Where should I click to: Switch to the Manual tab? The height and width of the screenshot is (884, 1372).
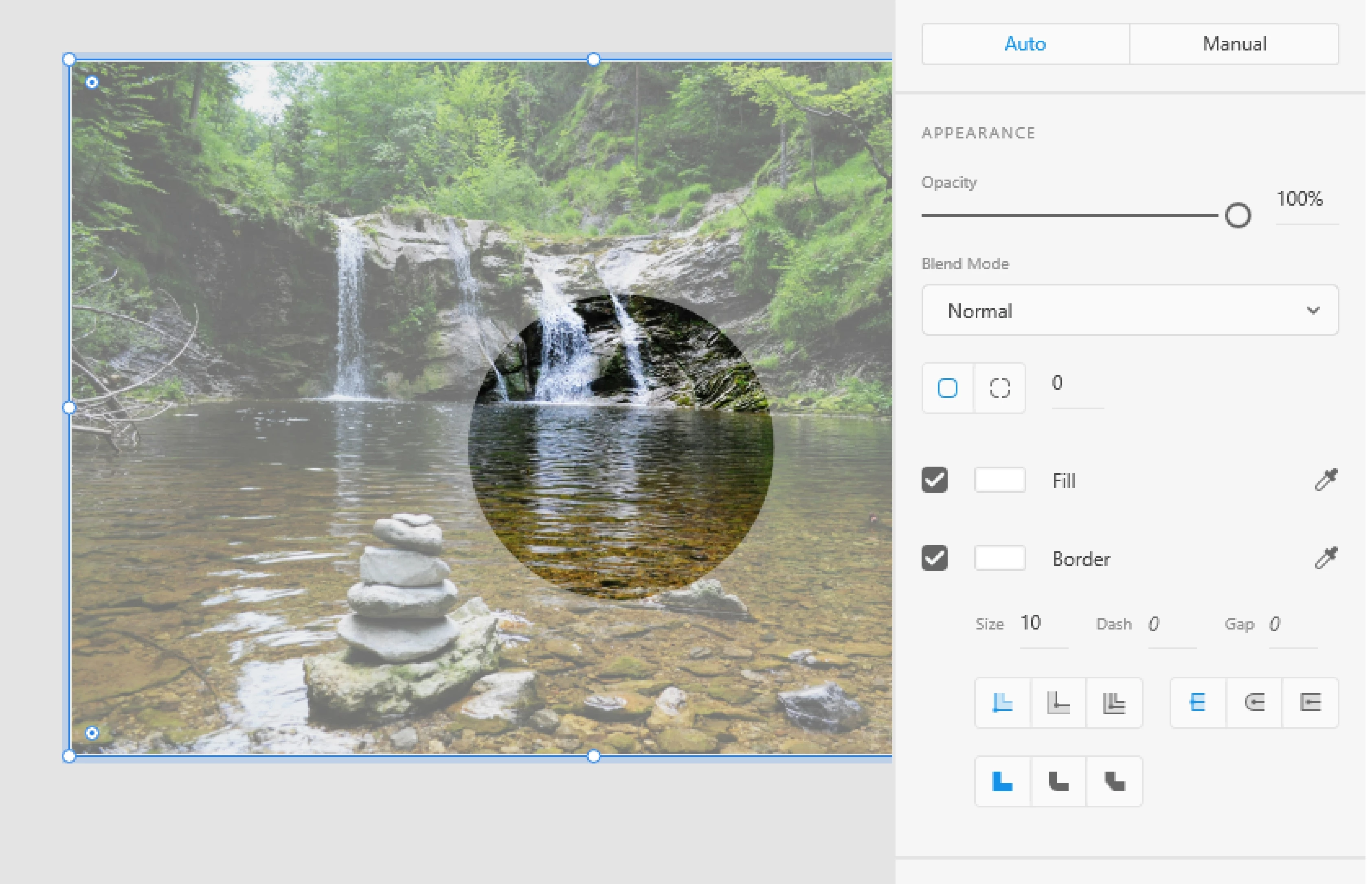pyautogui.click(x=1234, y=44)
